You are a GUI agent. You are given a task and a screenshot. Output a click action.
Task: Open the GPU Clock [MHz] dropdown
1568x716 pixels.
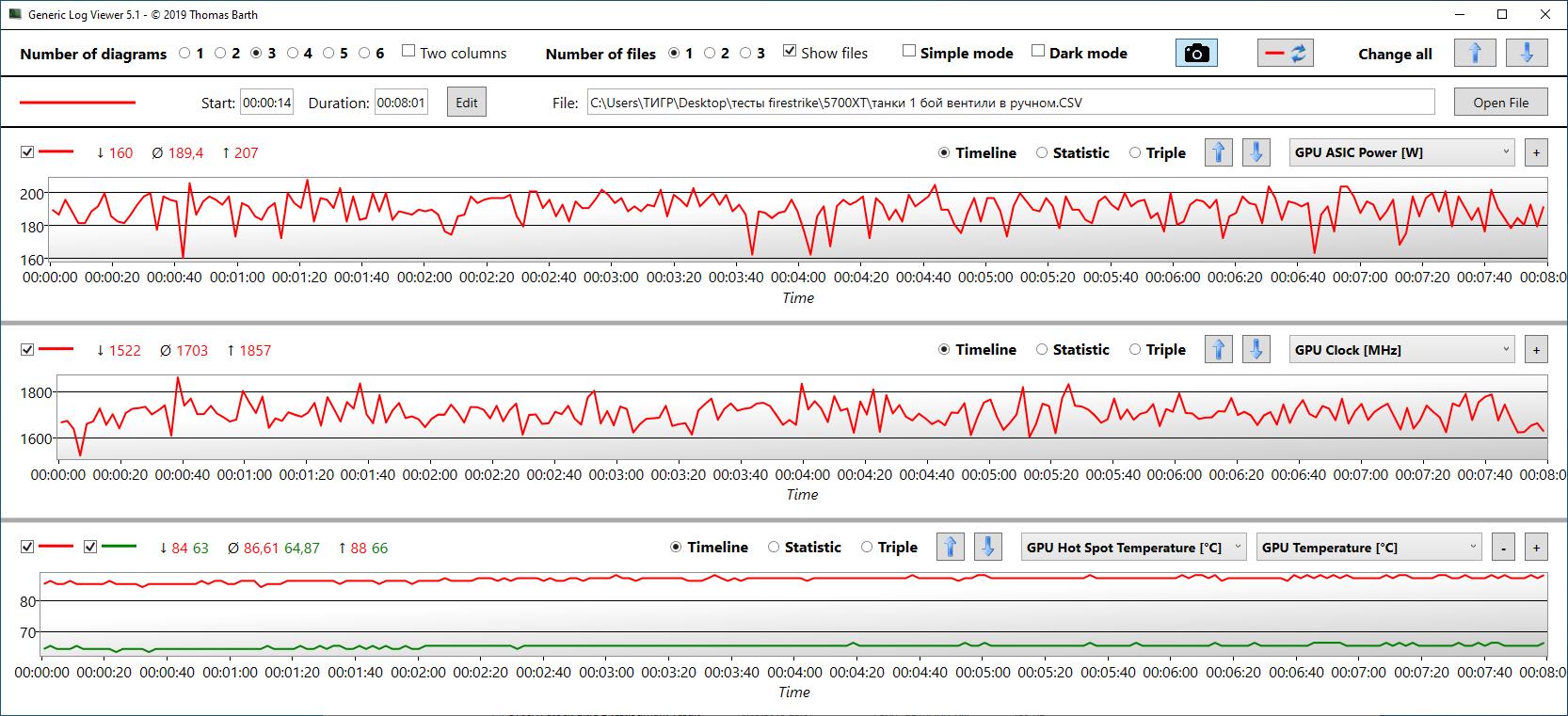click(1401, 350)
